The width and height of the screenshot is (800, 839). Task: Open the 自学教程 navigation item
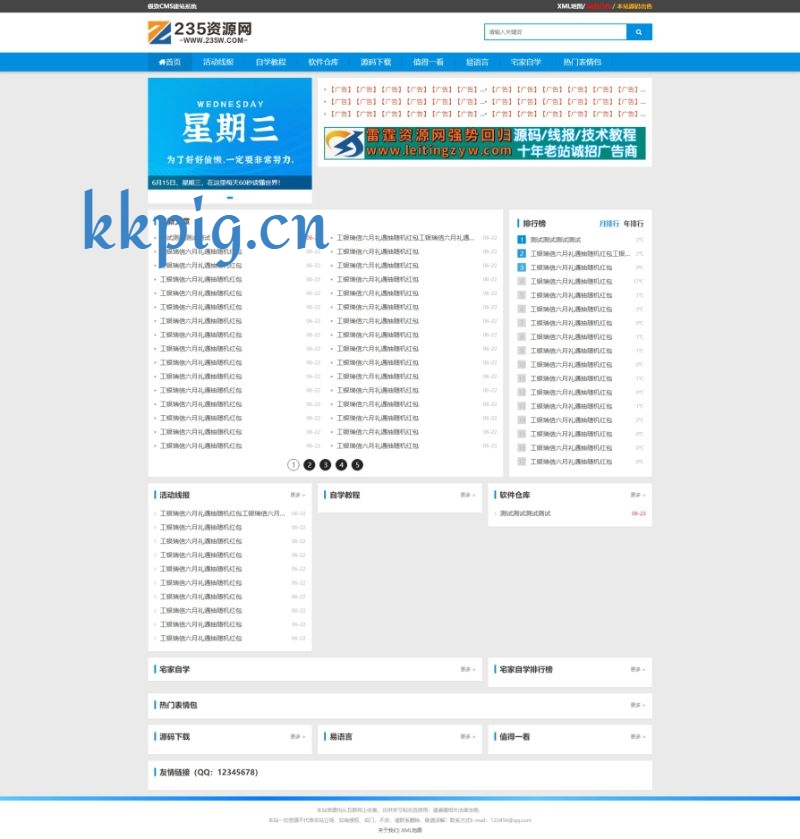coord(271,62)
